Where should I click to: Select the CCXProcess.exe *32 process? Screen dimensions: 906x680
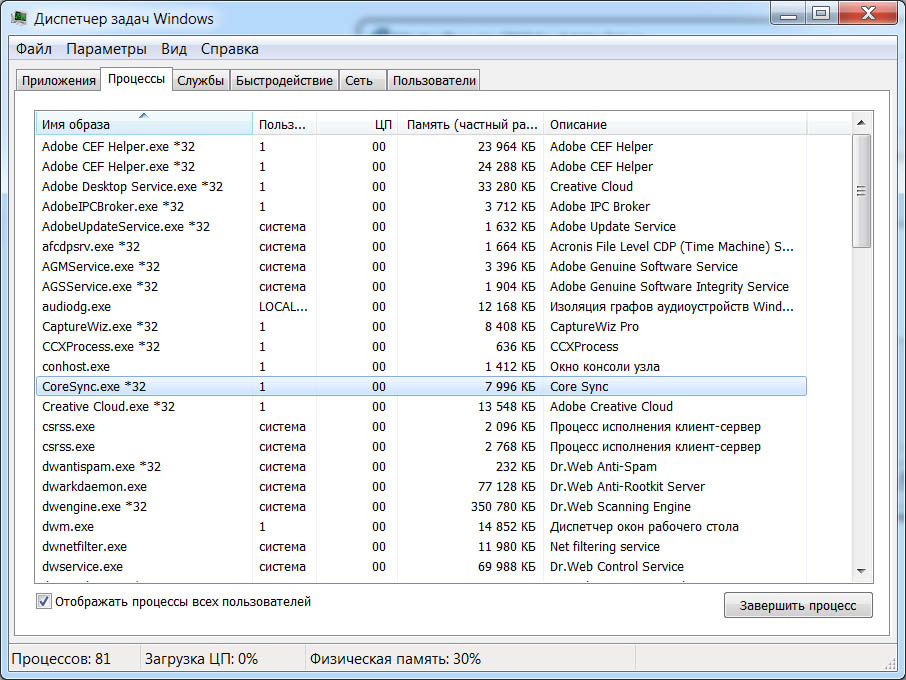click(421, 347)
